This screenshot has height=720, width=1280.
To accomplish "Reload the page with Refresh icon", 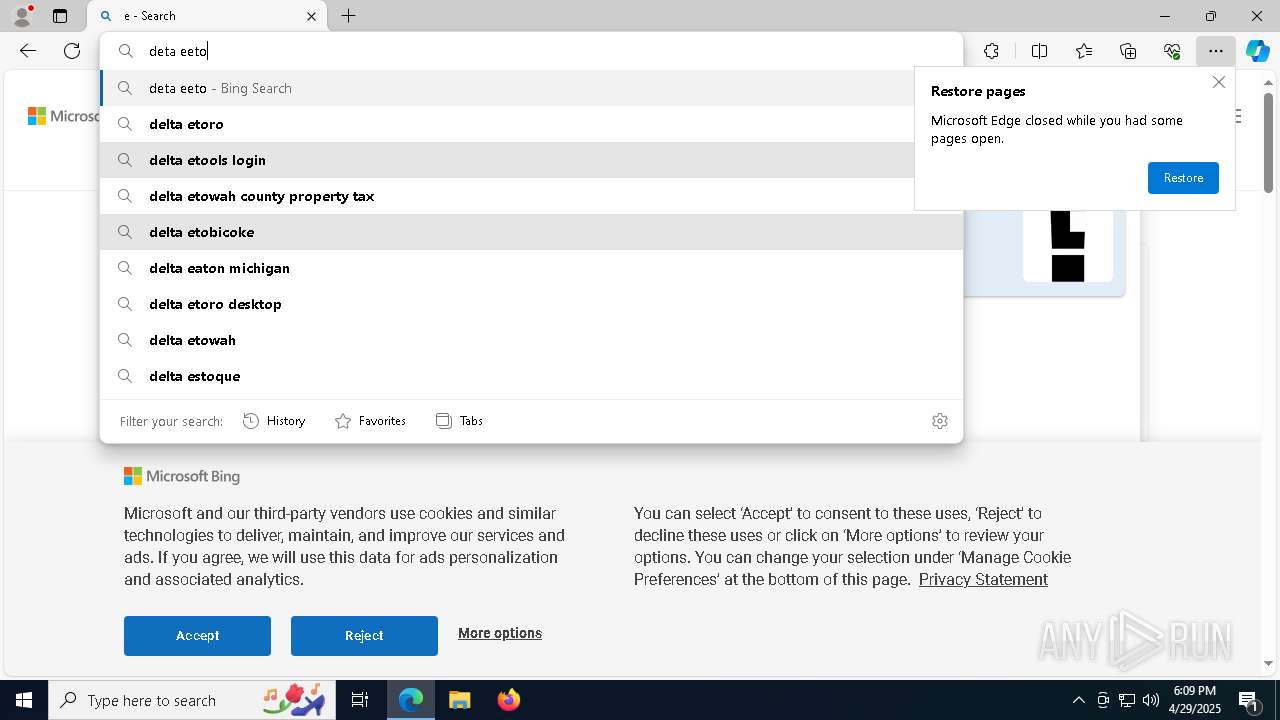I will (72, 51).
